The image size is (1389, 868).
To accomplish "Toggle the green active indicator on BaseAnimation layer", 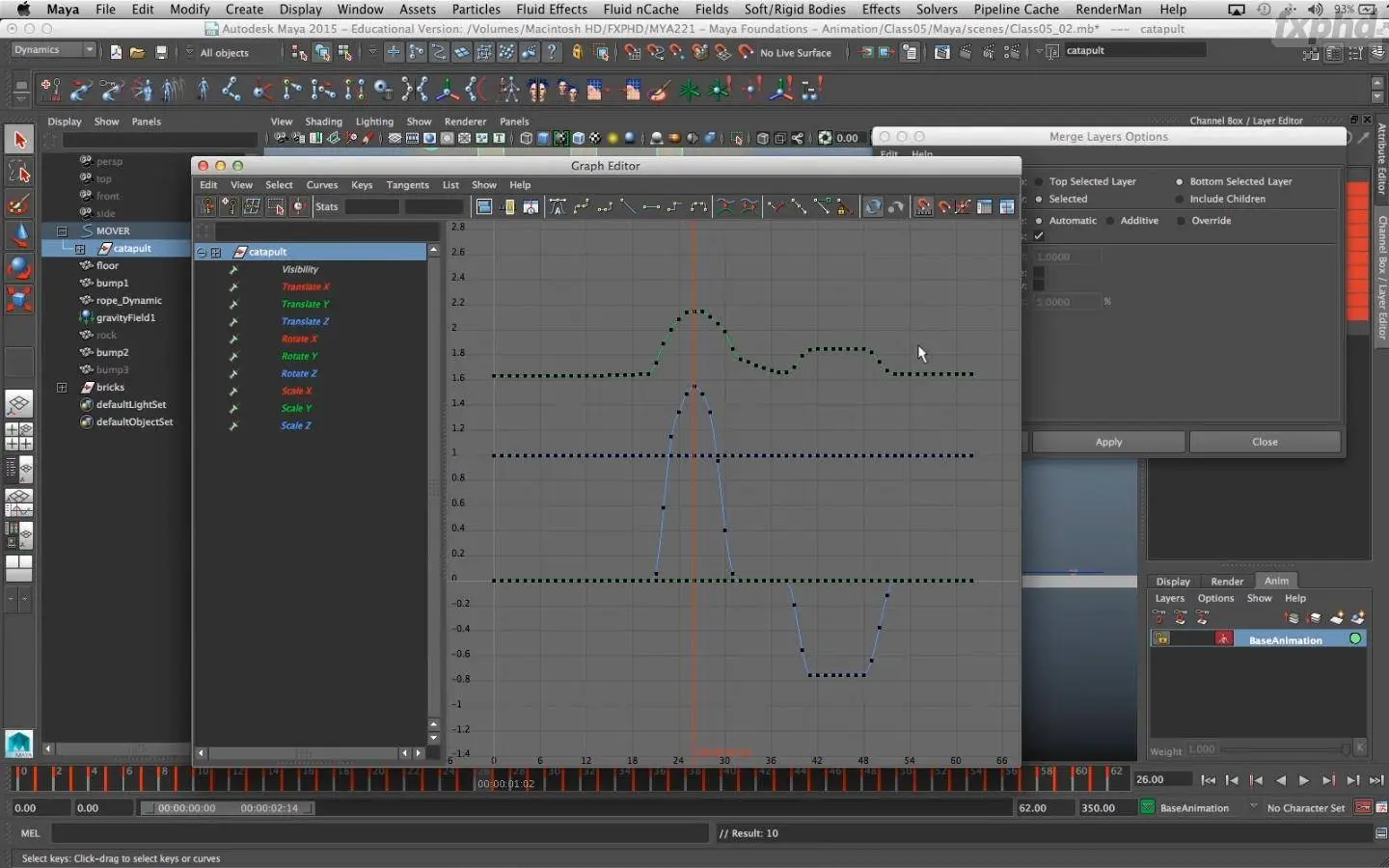I will [x=1355, y=639].
